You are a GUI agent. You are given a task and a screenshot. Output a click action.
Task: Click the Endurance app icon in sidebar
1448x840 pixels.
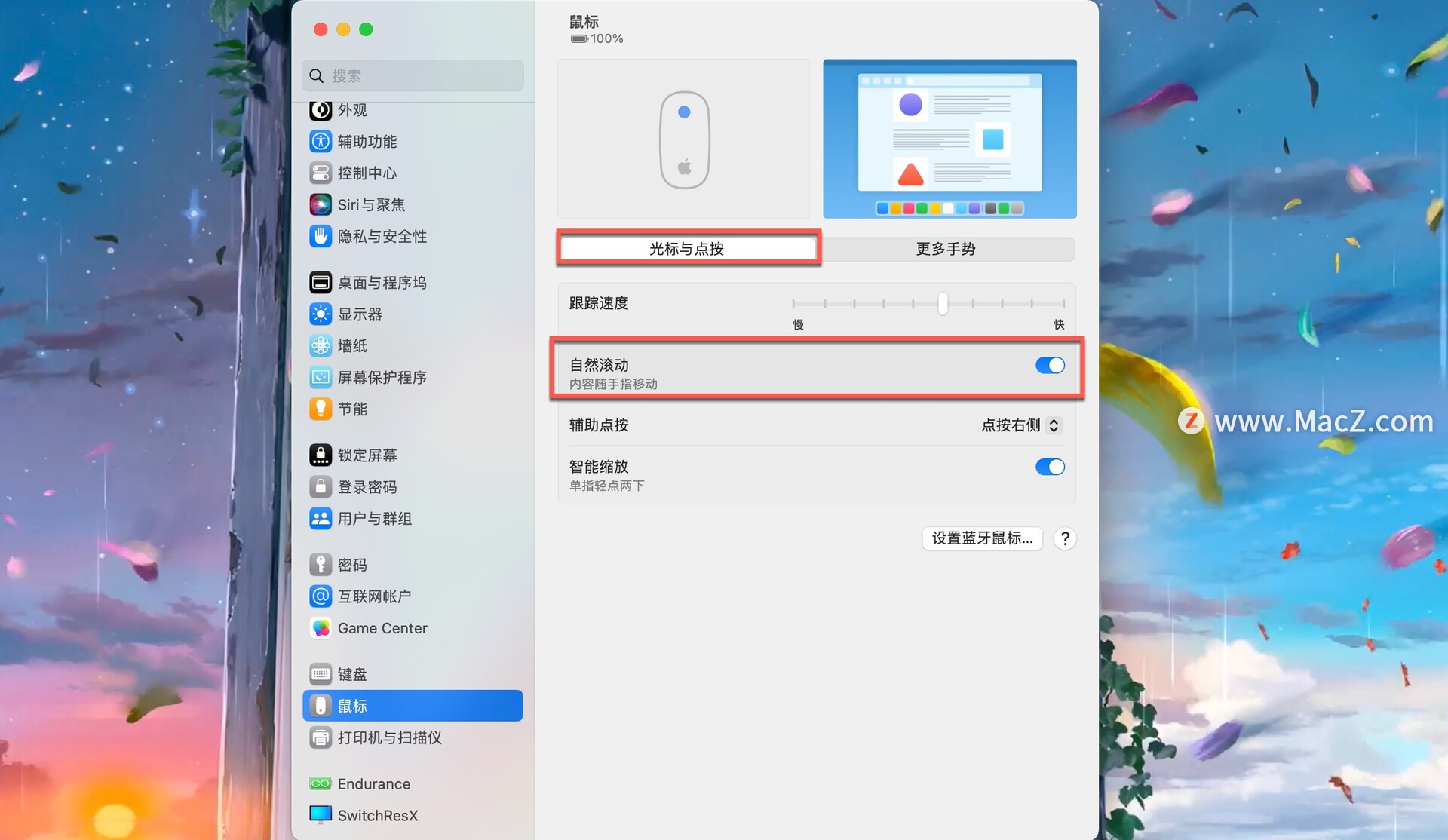click(x=321, y=783)
